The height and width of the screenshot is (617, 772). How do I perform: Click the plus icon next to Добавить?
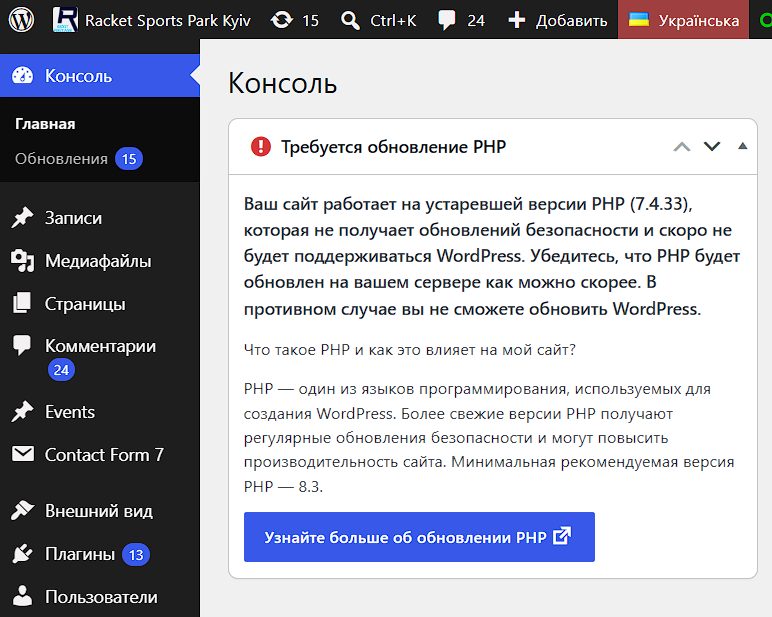[517, 20]
